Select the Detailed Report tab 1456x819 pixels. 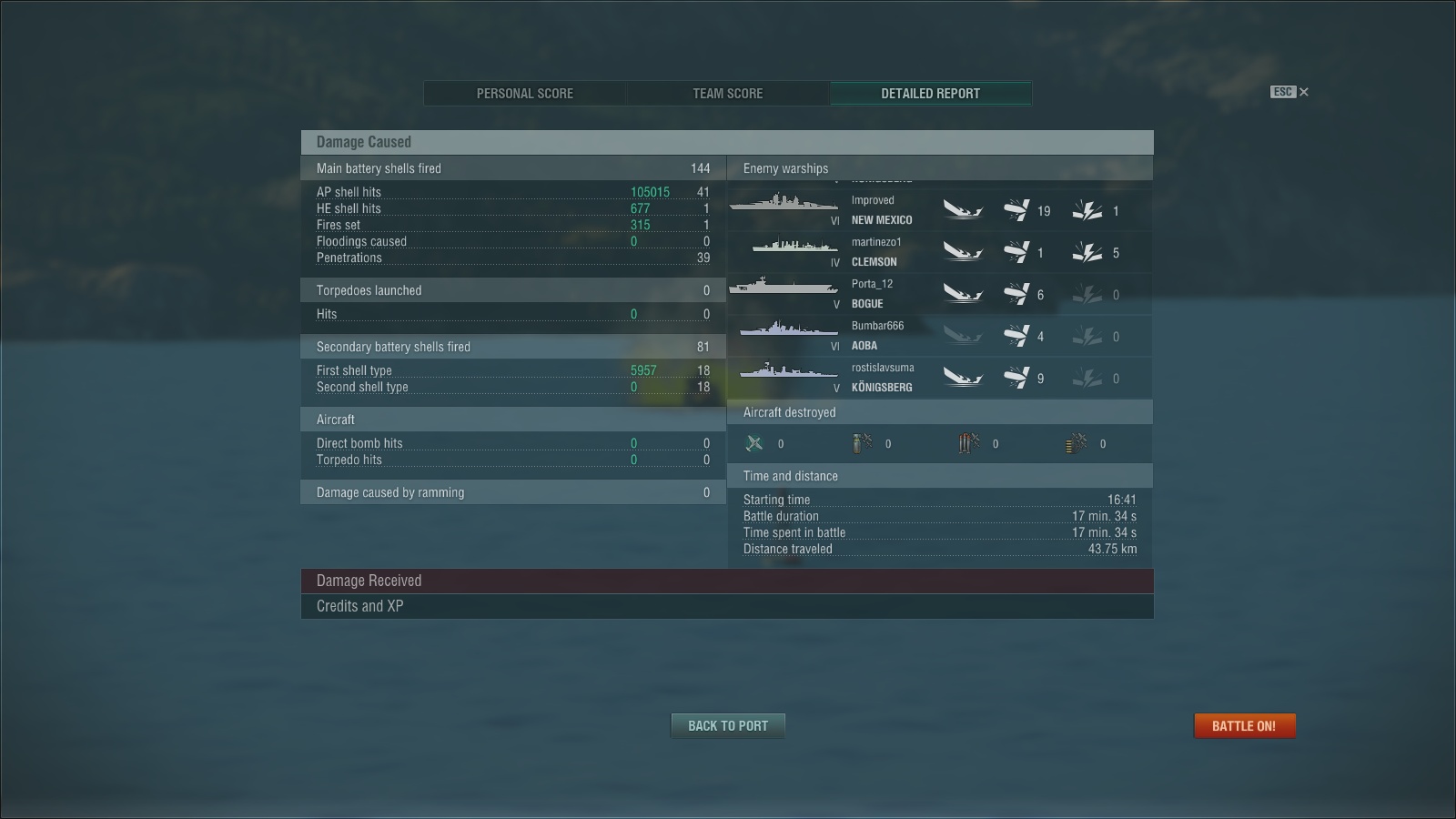(x=930, y=94)
